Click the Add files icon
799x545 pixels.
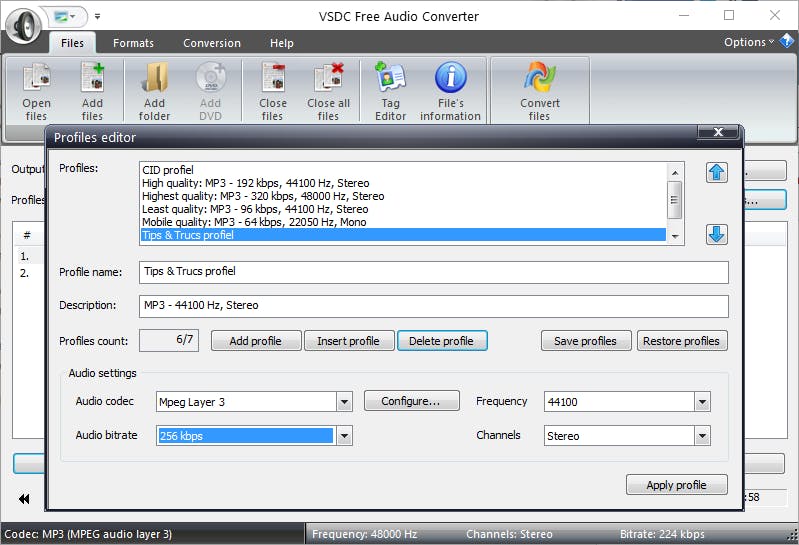coord(92,91)
